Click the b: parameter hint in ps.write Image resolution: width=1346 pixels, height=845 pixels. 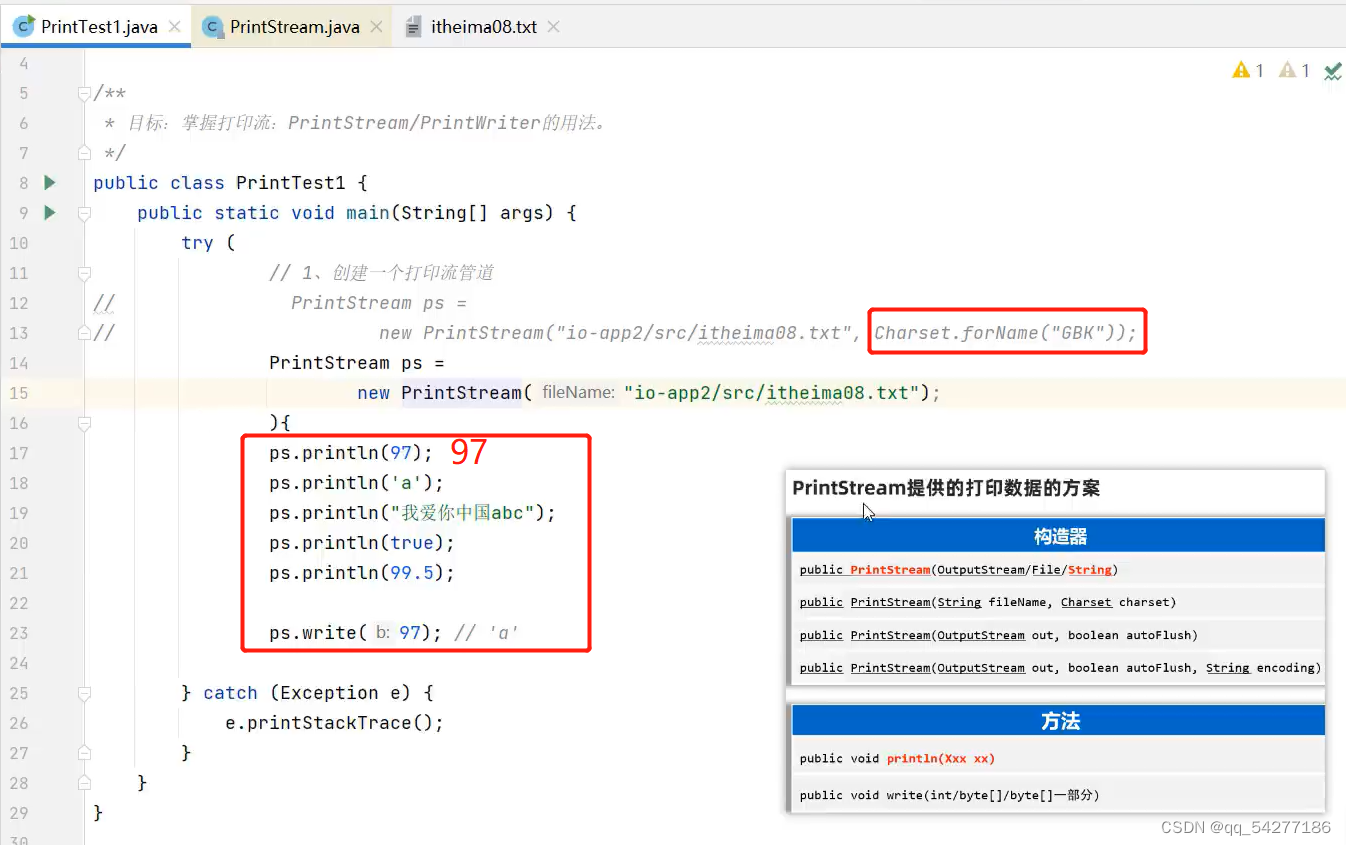(x=383, y=633)
